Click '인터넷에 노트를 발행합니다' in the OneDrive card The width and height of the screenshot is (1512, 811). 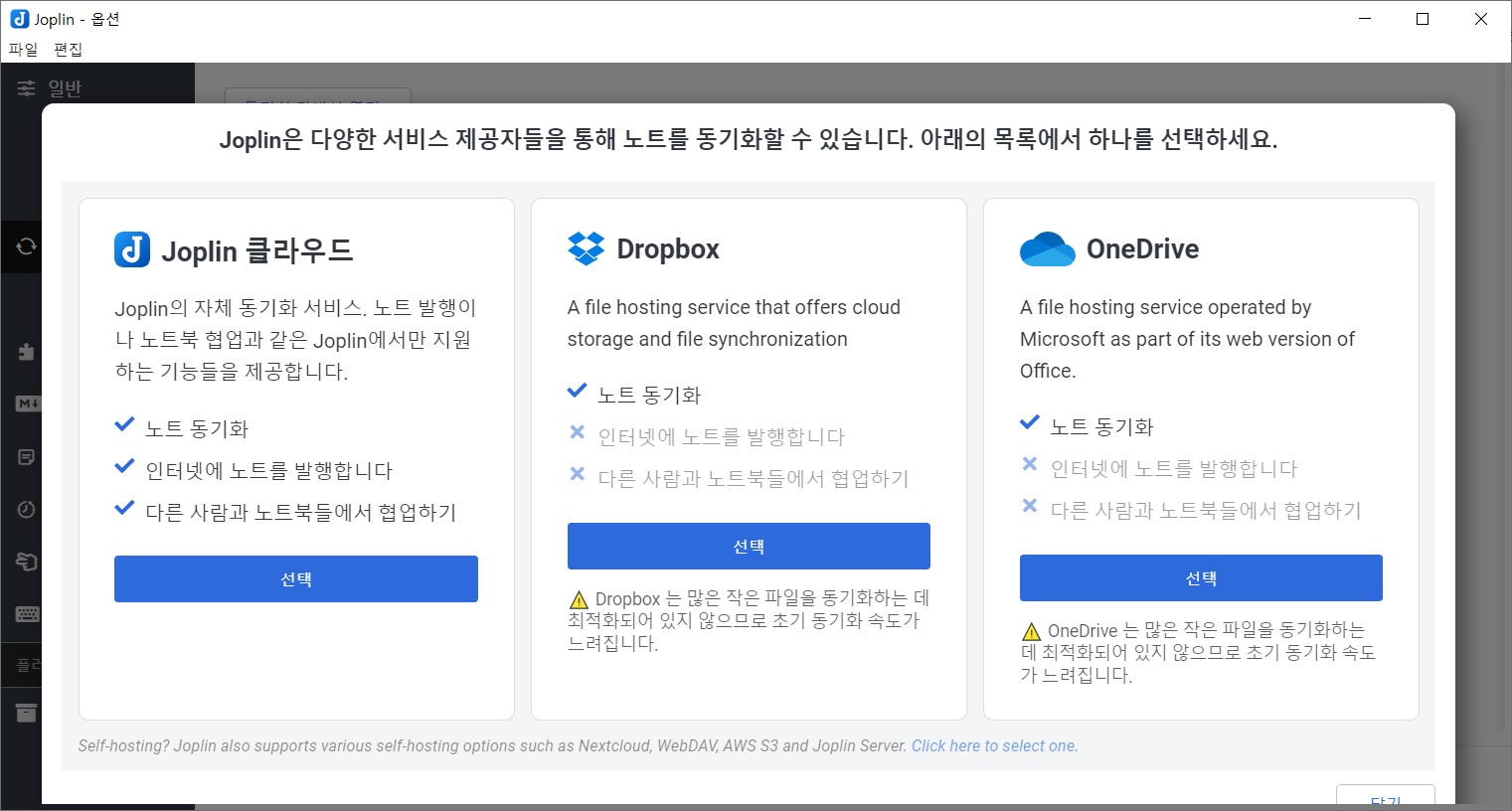(x=1174, y=468)
